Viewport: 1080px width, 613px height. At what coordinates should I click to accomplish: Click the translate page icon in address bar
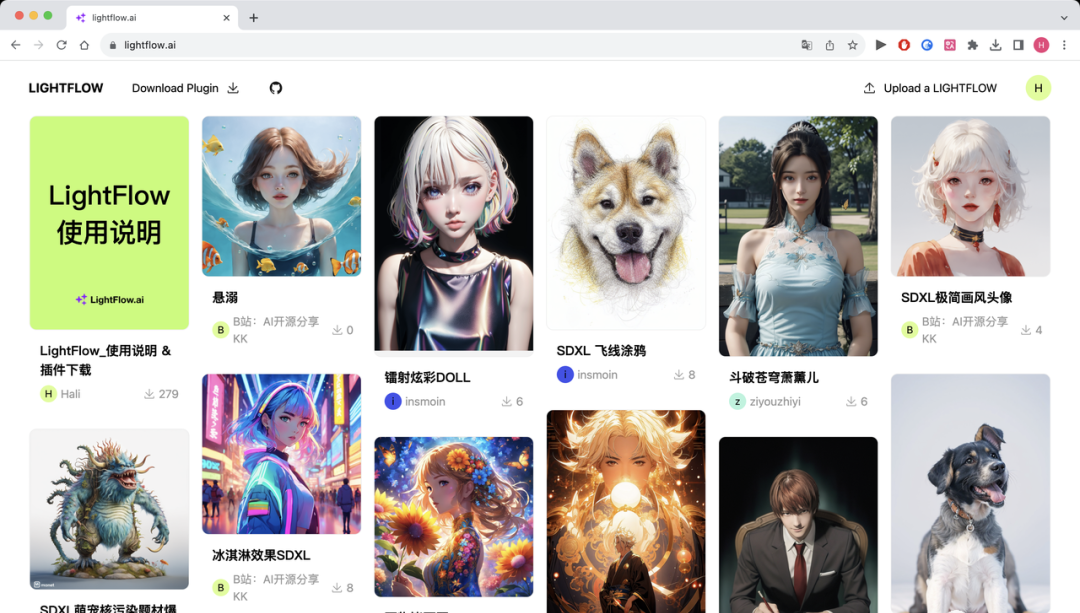coord(807,45)
